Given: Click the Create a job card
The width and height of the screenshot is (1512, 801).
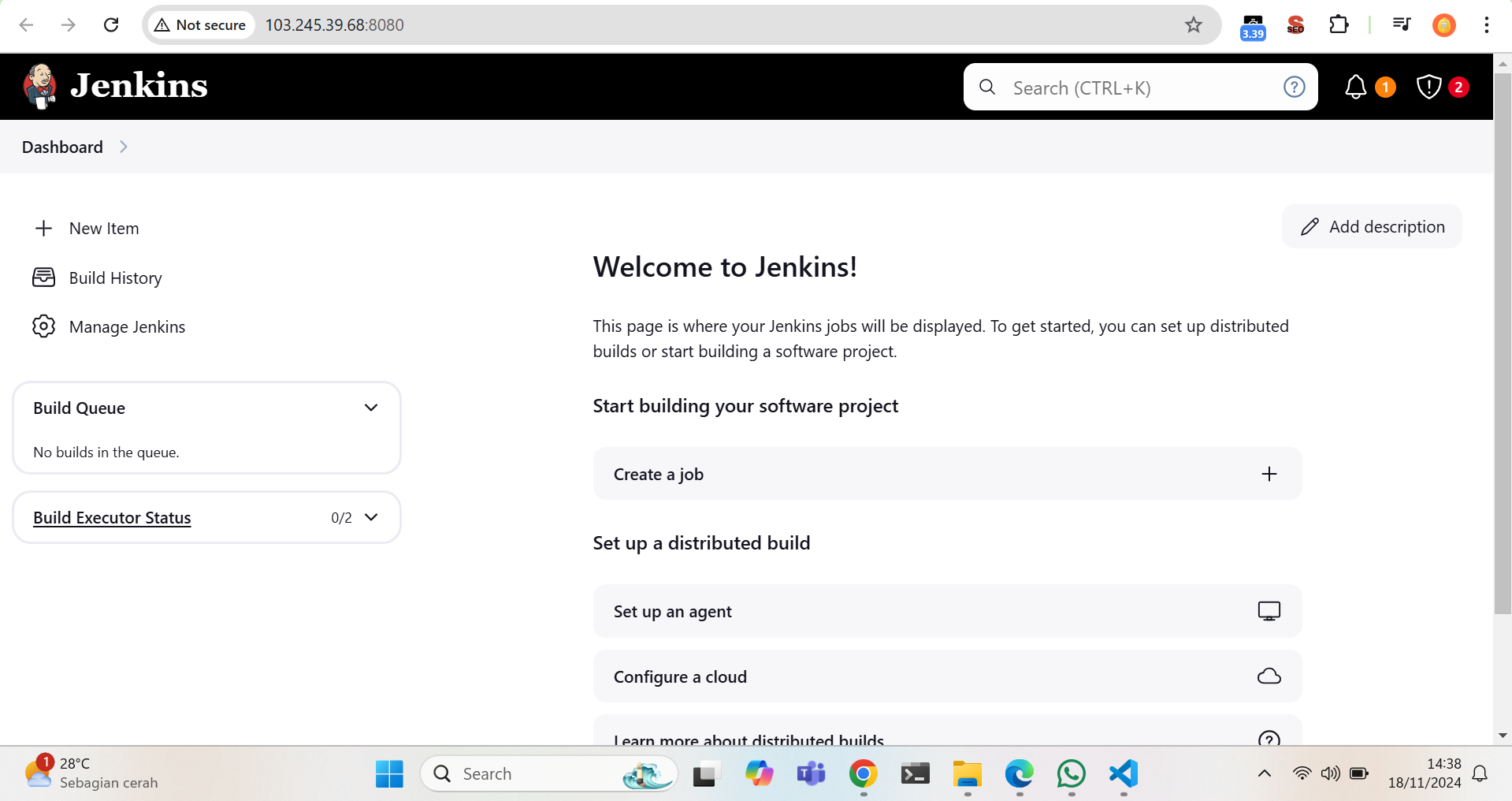Looking at the screenshot, I should tap(947, 474).
